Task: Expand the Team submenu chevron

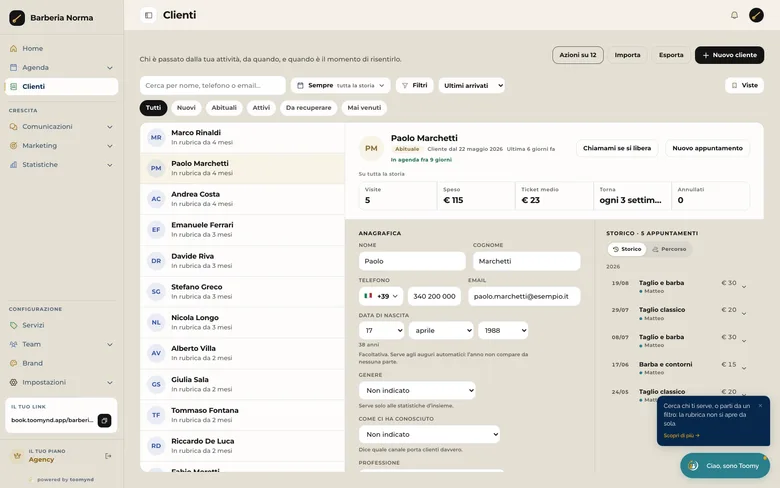Action: click(x=109, y=344)
